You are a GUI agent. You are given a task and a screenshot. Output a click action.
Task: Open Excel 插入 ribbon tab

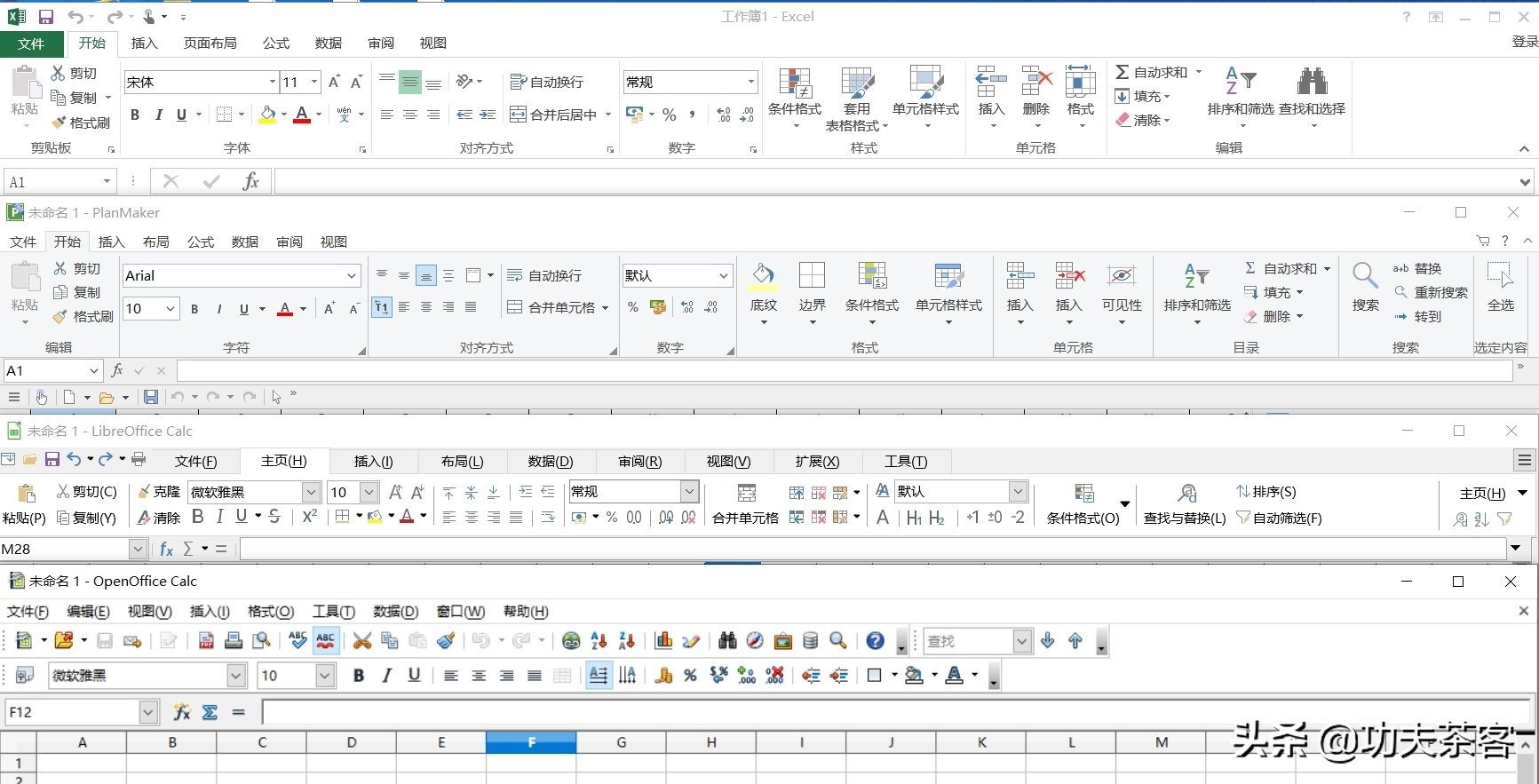click(144, 43)
